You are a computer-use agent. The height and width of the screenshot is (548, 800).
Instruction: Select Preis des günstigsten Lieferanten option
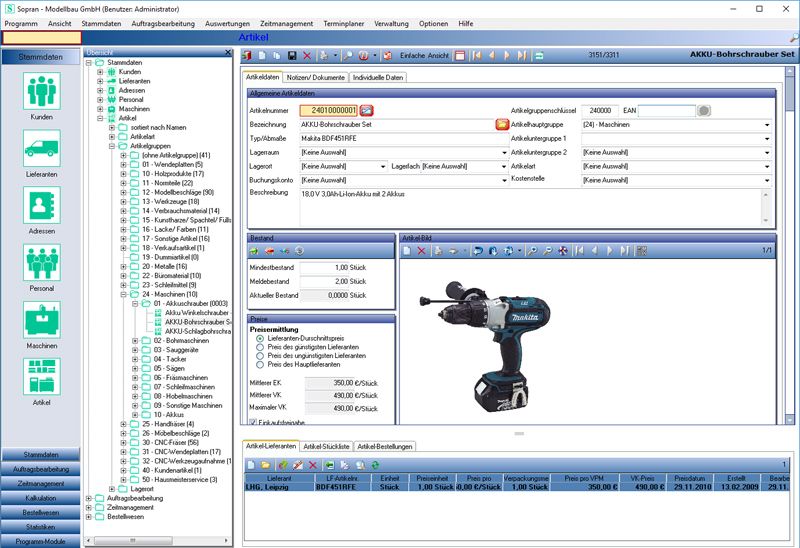click(x=260, y=347)
